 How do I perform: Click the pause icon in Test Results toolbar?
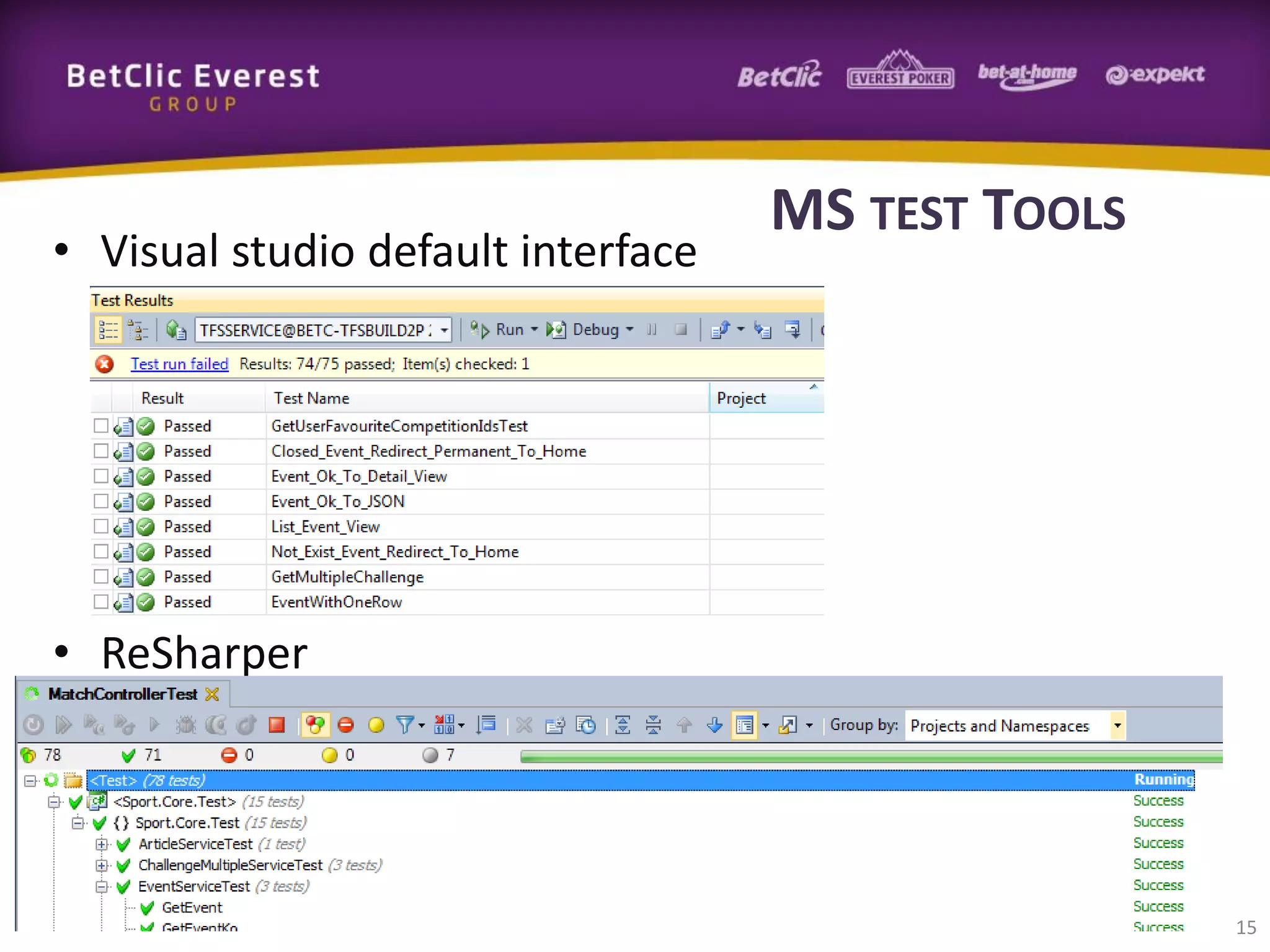(x=652, y=330)
